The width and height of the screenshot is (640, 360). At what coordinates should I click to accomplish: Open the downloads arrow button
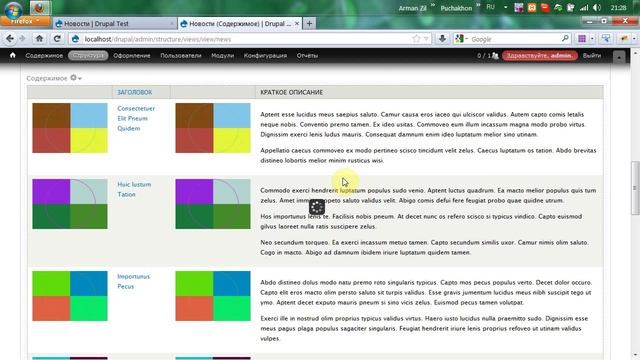[442, 39]
